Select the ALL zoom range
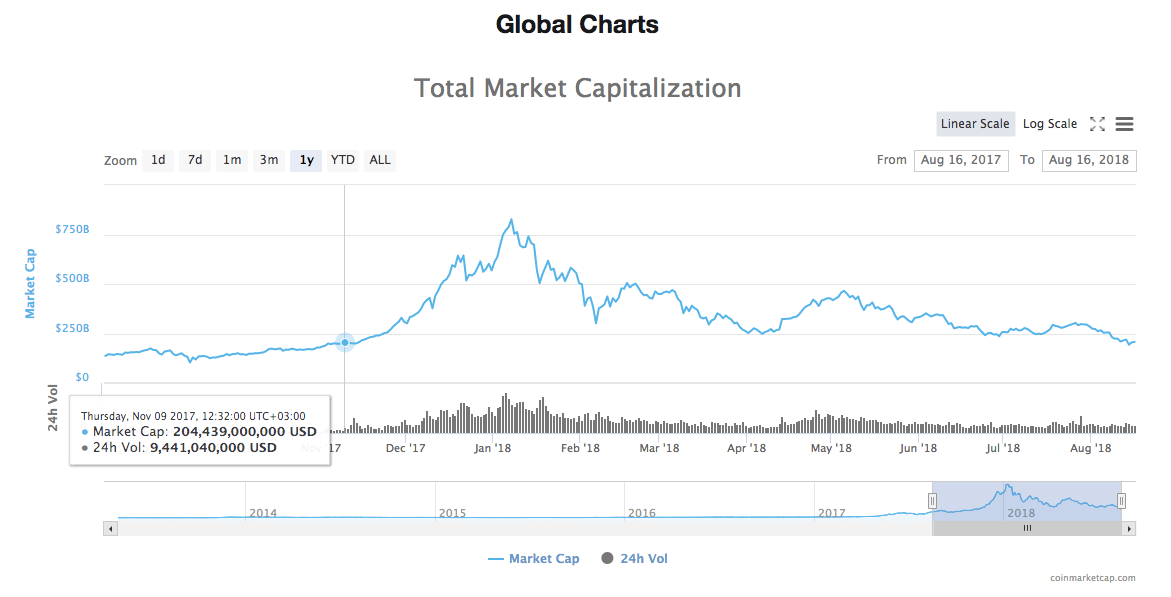This screenshot has width=1171, height=597. pos(379,160)
